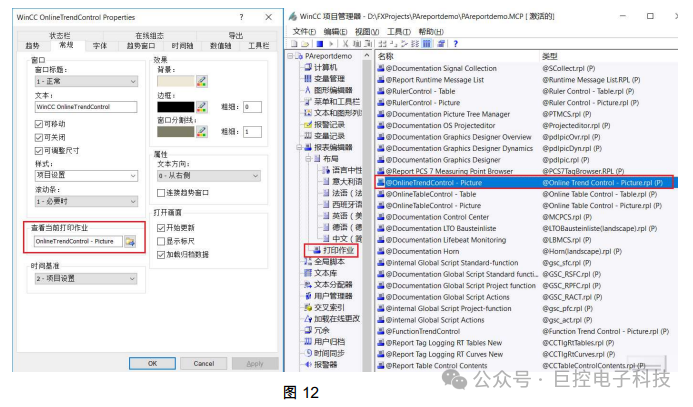Click the New project toolbar icon
Image resolution: width=693 pixels, height=407 pixels.
(x=294, y=44)
